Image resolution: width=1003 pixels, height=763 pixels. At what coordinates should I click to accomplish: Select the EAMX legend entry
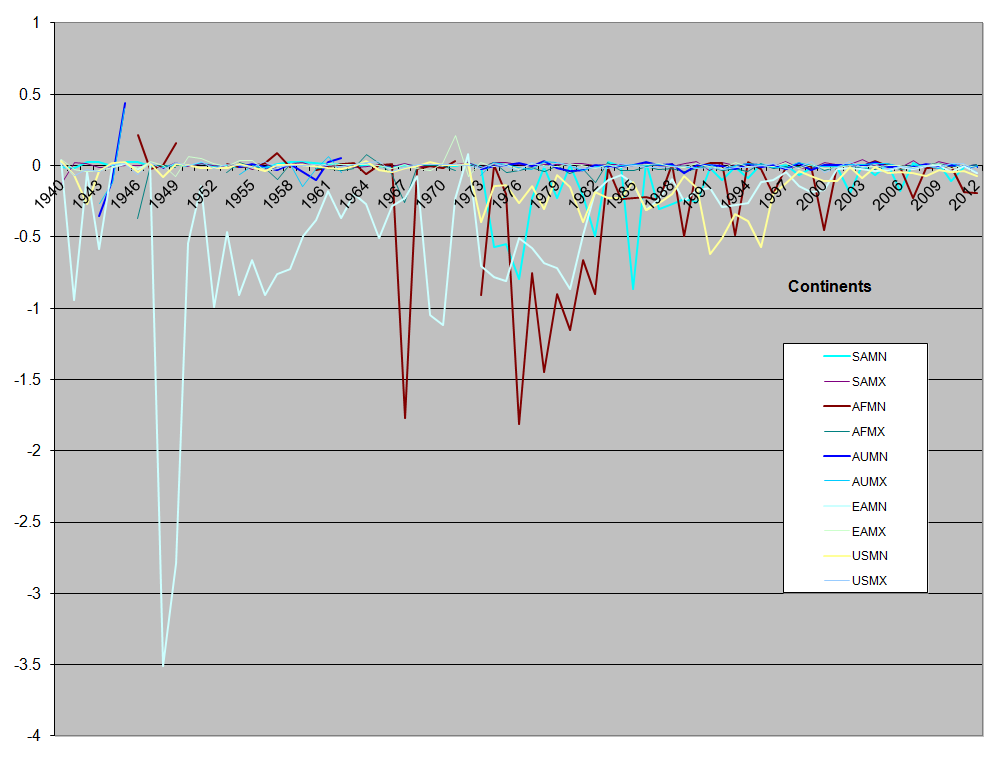coord(868,532)
